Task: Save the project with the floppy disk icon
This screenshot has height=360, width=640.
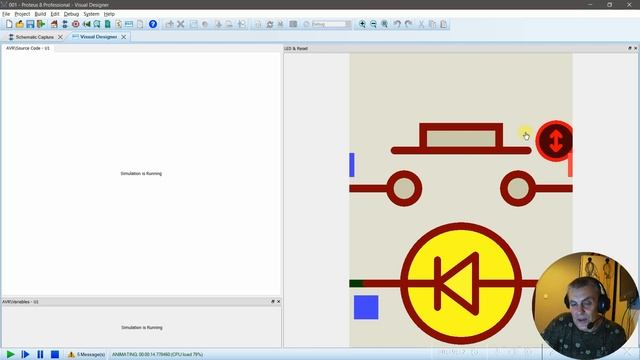Action: (30, 24)
